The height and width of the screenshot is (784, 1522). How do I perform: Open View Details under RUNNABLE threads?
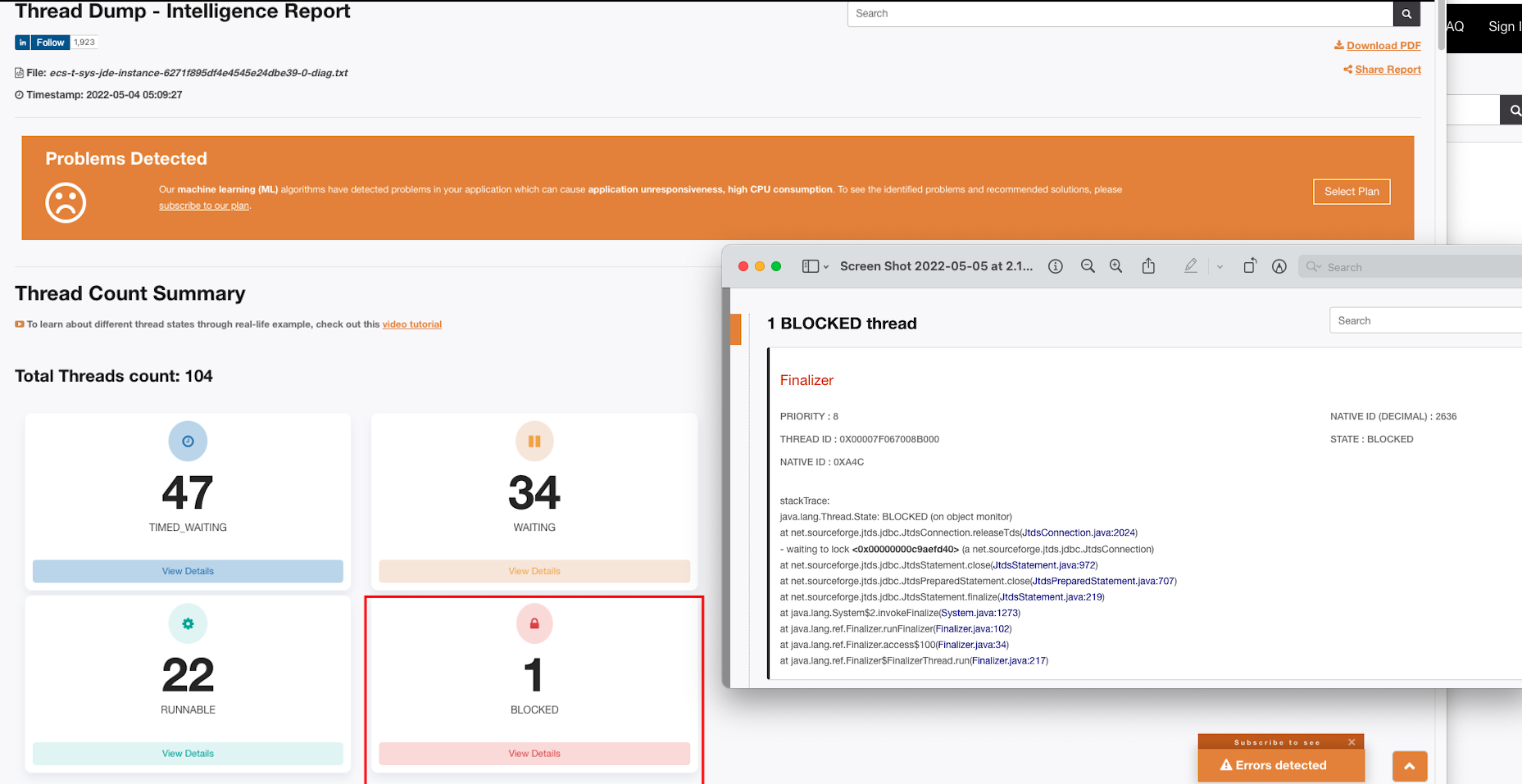click(x=188, y=754)
